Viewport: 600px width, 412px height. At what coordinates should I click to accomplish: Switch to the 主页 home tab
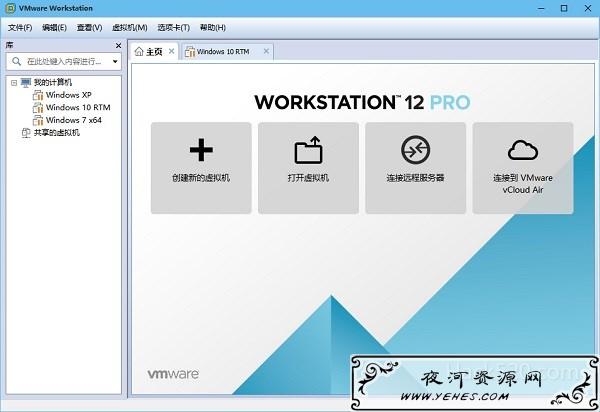(154, 52)
